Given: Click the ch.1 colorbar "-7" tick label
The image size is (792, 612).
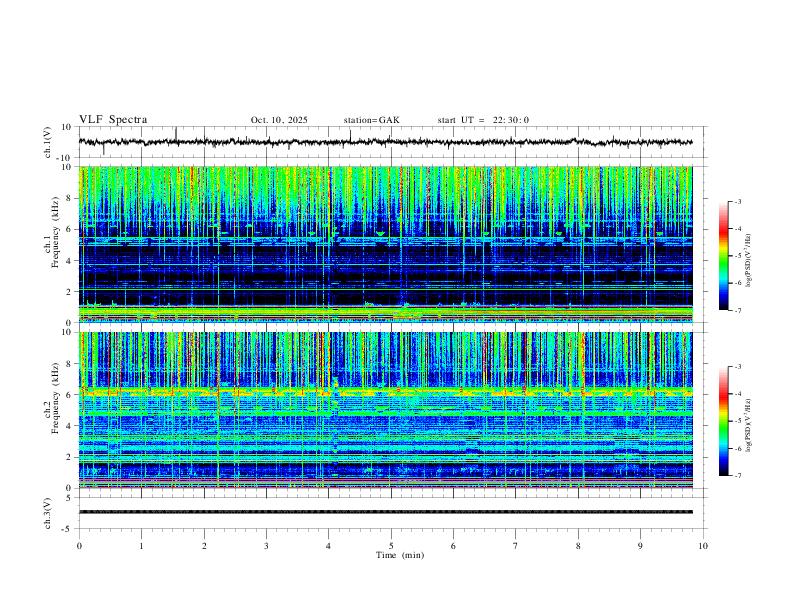Looking at the screenshot, I should (x=737, y=310).
